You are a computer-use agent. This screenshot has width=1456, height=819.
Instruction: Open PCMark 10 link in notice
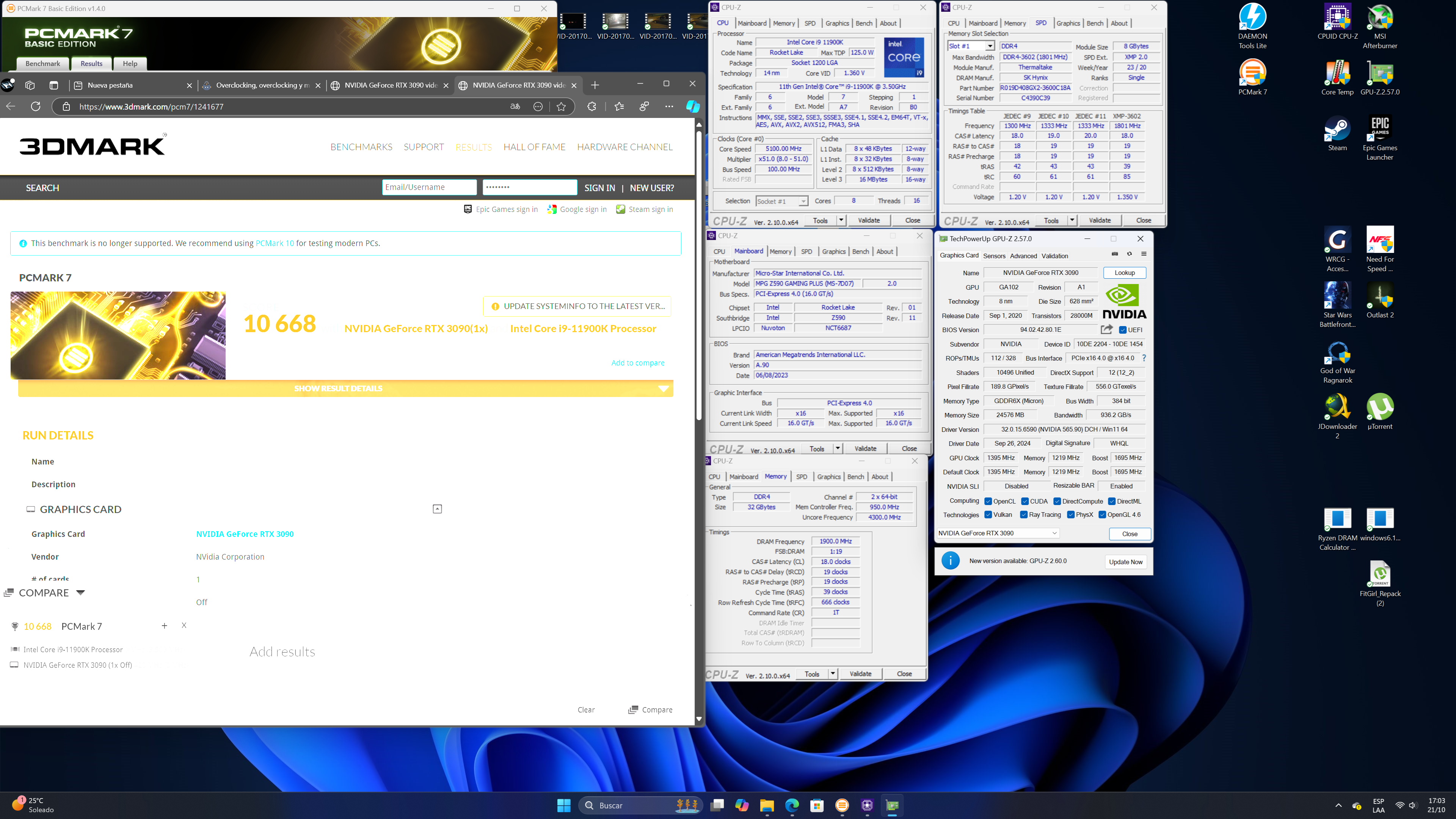click(275, 243)
